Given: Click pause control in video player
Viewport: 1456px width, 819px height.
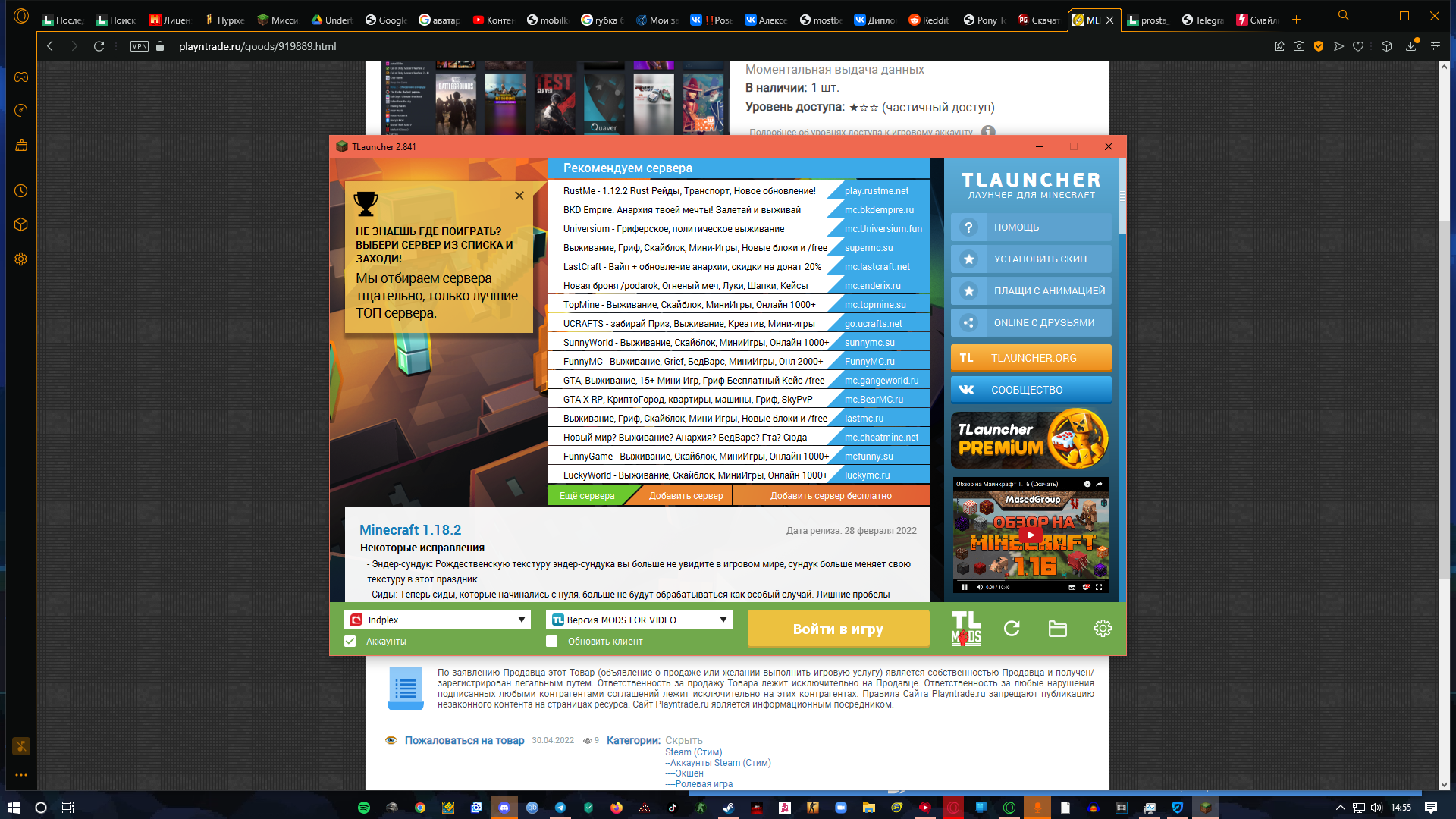Looking at the screenshot, I should [x=965, y=587].
